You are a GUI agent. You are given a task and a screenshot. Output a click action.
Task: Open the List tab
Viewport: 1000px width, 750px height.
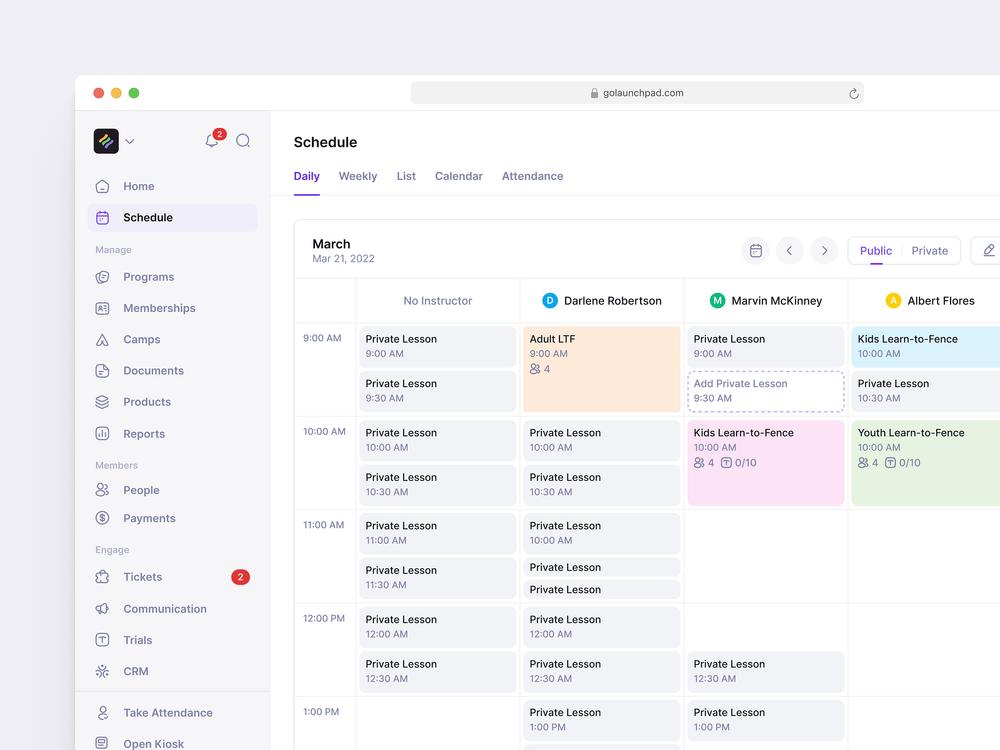406,176
